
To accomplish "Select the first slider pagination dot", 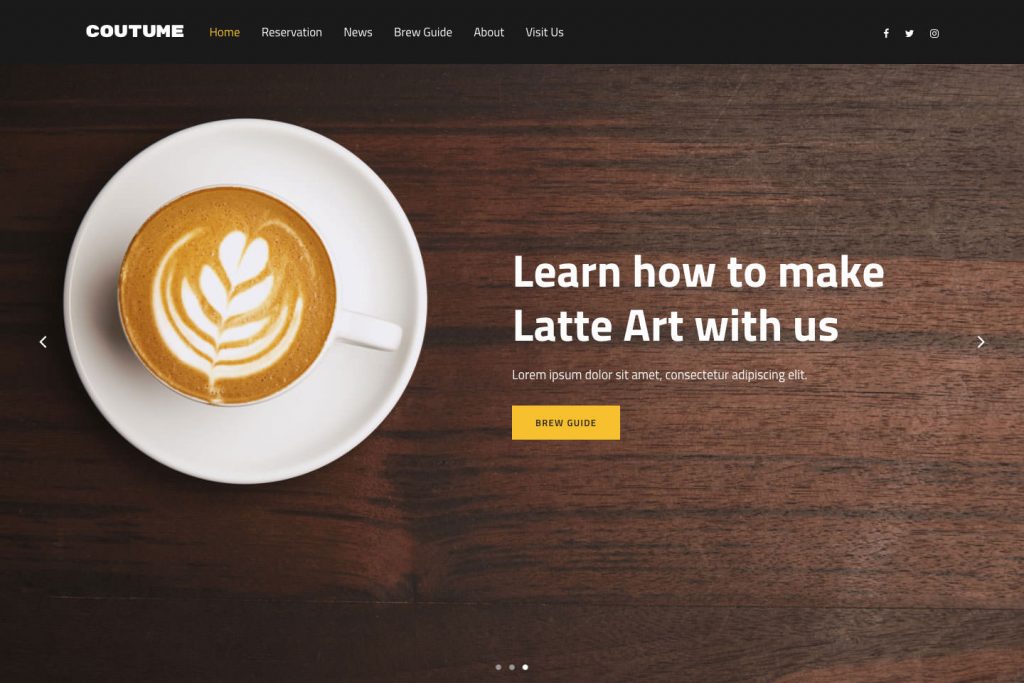I will pos(498,667).
